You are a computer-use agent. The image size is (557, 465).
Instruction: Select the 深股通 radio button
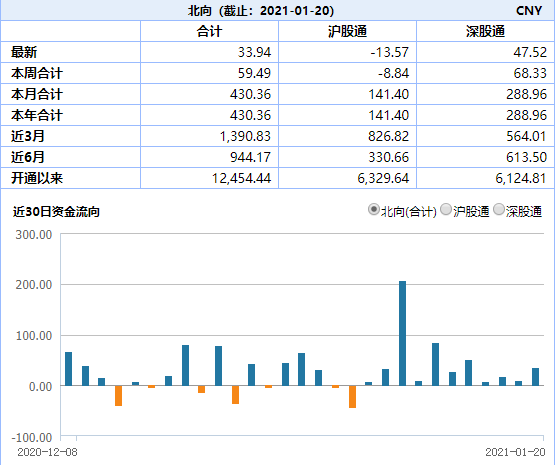click(x=499, y=210)
